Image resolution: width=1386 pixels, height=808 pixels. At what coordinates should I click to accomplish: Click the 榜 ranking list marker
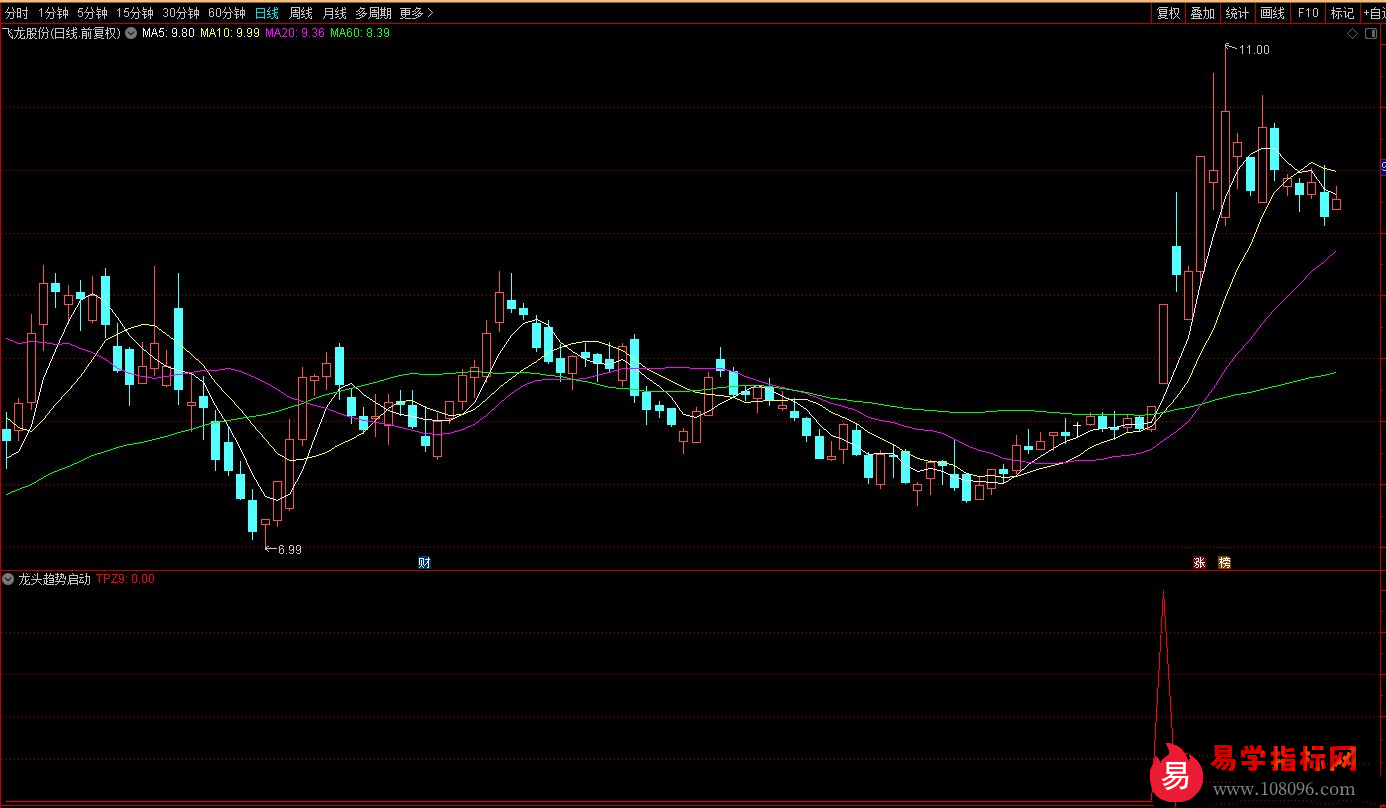[x=1224, y=563]
